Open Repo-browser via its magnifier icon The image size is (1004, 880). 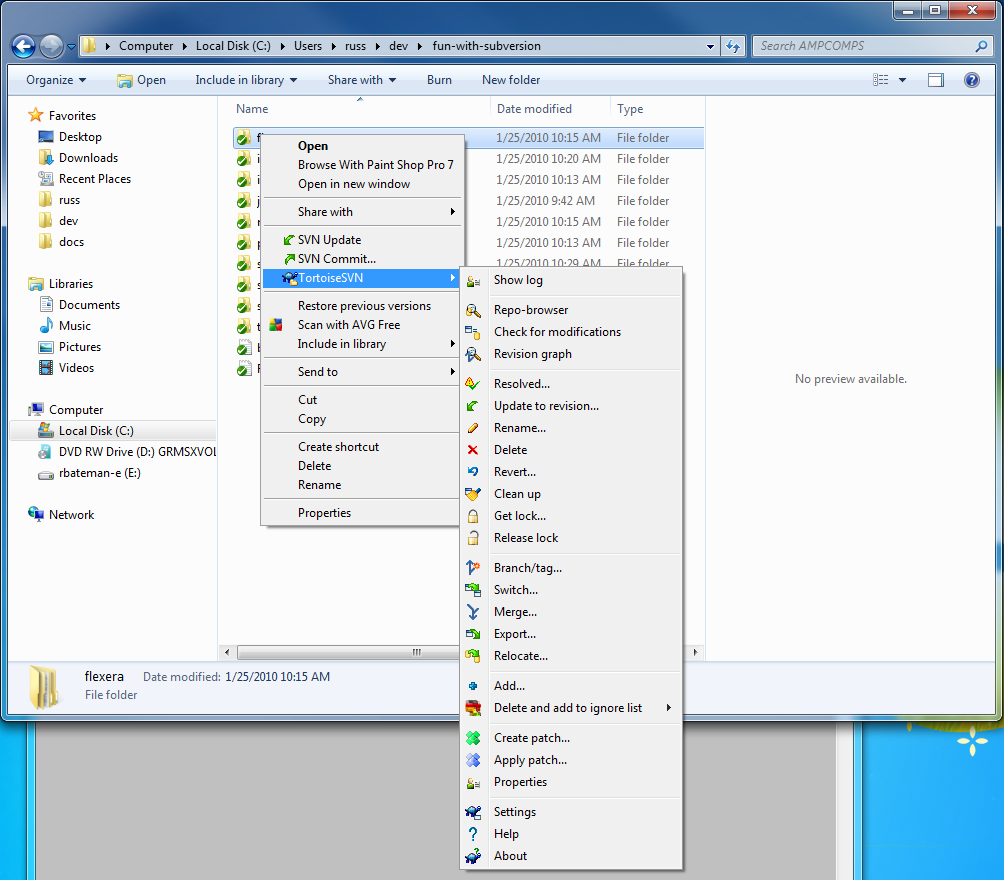click(473, 311)
